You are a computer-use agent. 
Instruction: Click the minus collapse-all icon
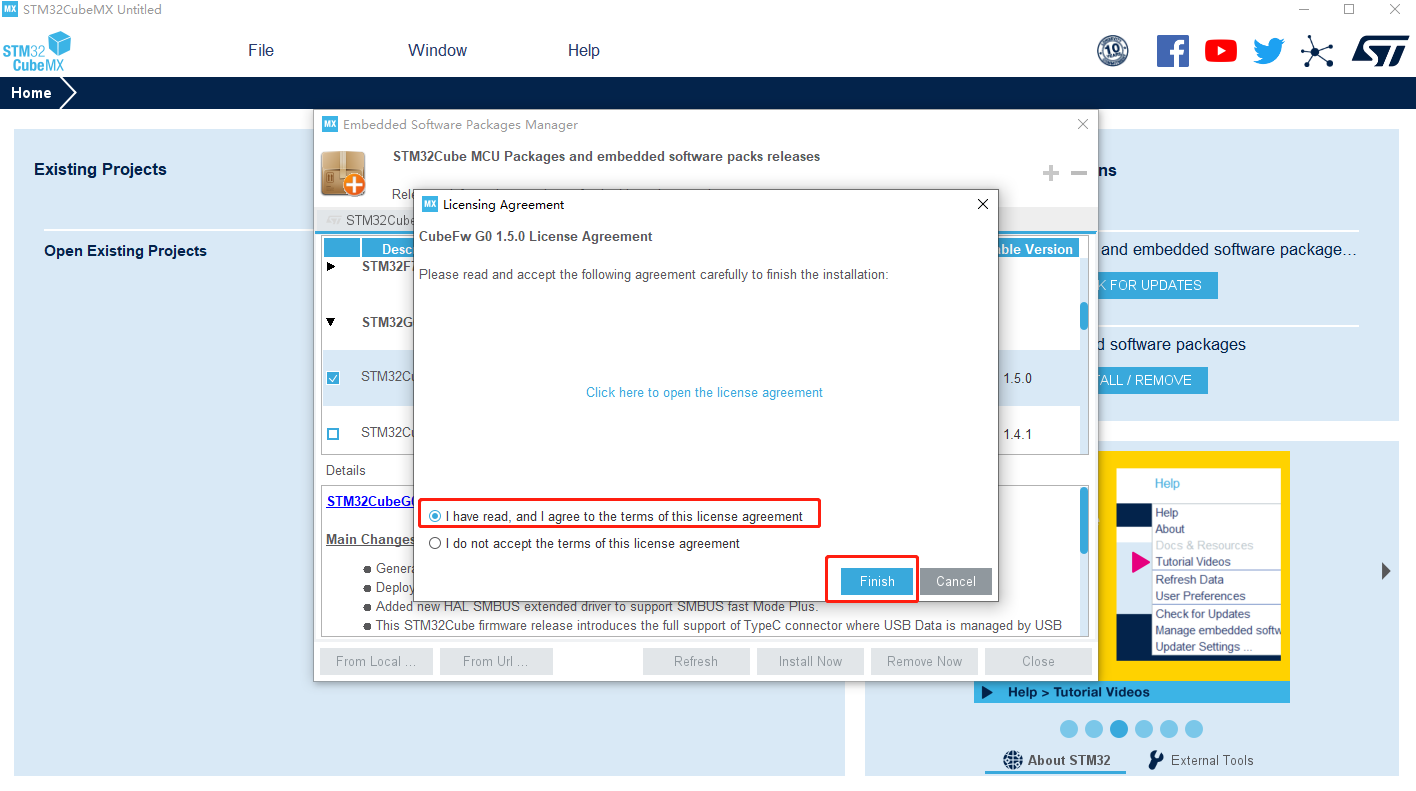pyautogui.click(x=1079, y=173)
